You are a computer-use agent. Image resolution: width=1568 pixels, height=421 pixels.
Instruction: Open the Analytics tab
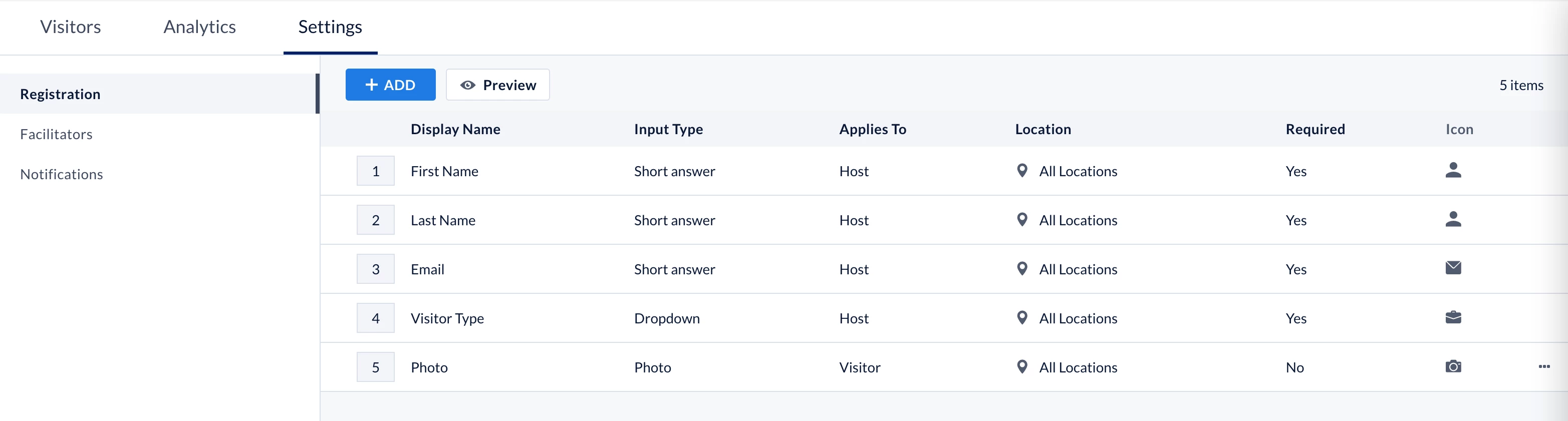click(x=200, y=28)
